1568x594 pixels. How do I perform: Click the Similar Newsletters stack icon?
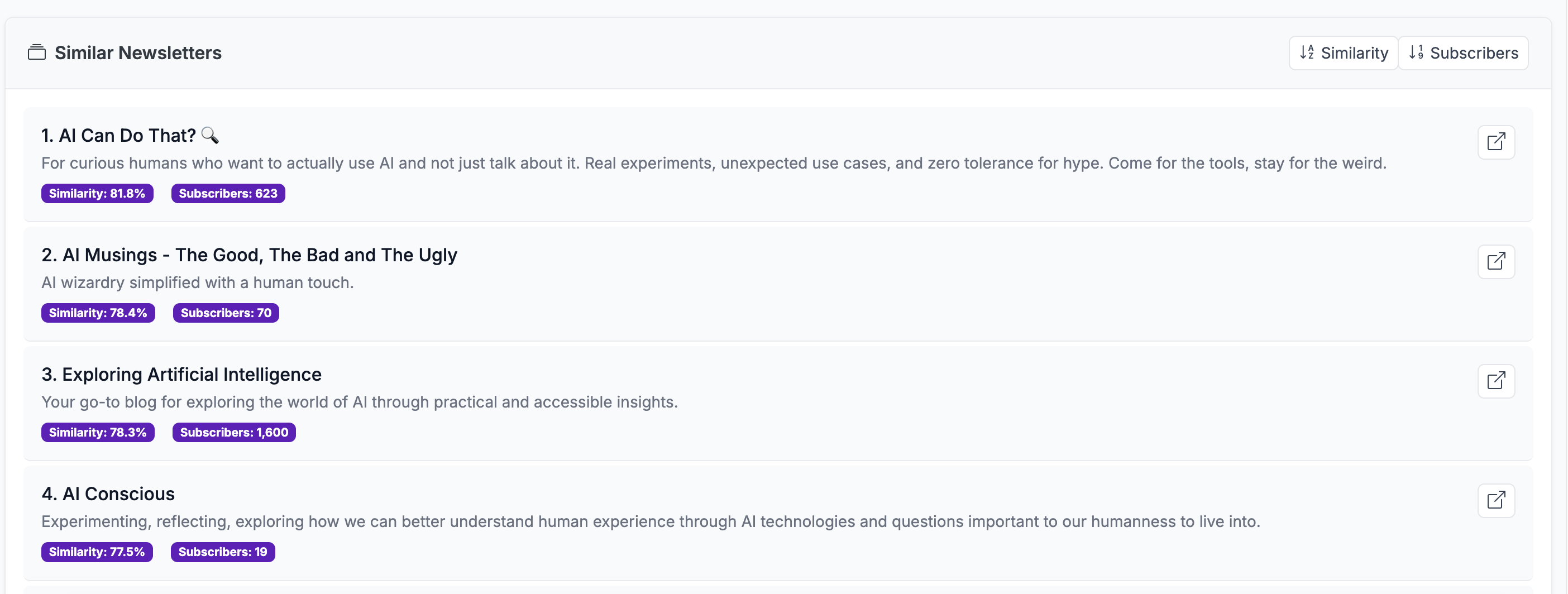tap(36, 52)
